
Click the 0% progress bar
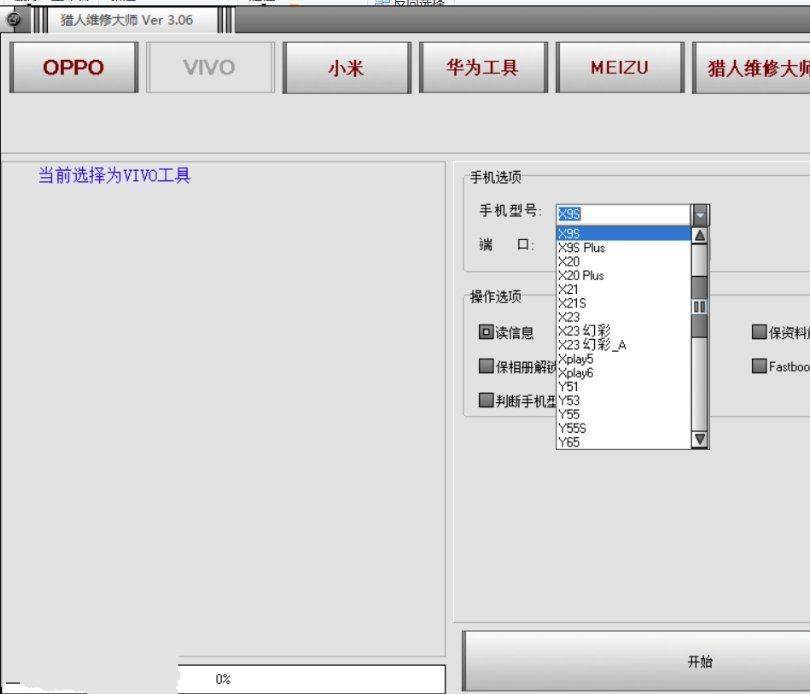click(x=310, y=679)
